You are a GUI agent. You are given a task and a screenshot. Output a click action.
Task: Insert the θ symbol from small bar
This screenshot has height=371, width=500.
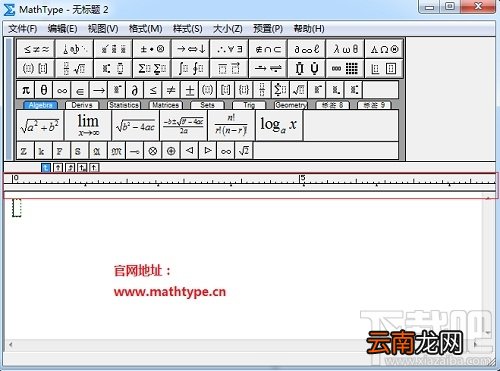click(44, 90)
